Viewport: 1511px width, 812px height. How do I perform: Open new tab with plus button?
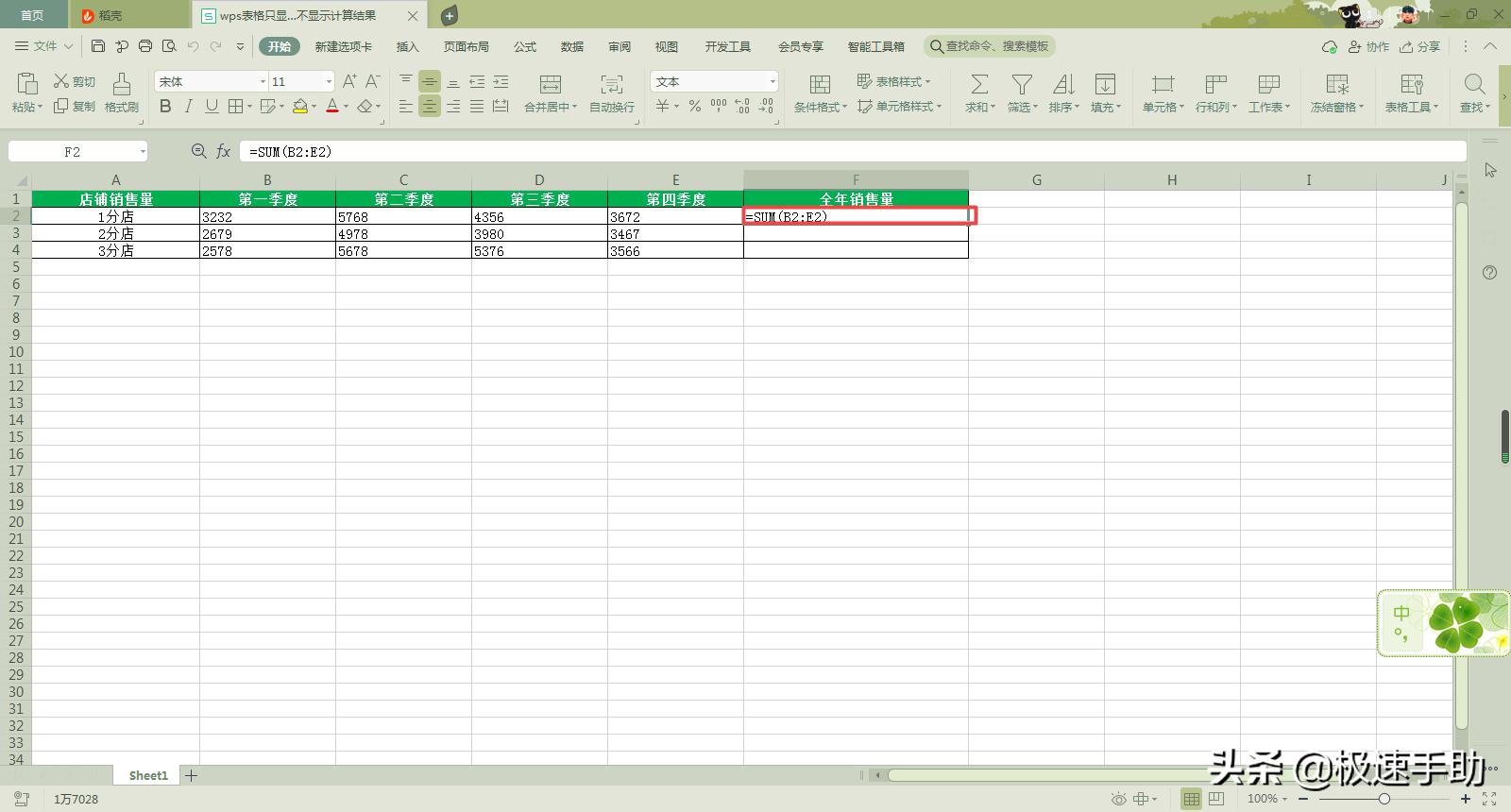pyautogui.click(x=450, y=15)
